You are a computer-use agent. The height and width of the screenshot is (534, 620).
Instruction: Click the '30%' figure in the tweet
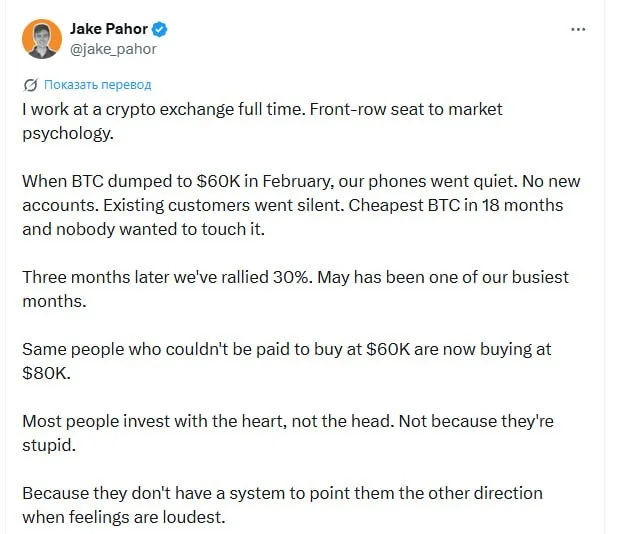pos(291,277)
